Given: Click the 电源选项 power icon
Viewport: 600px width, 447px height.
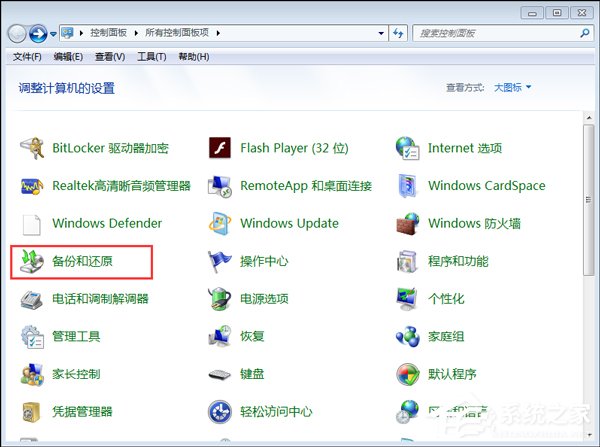Looking at the screenshot, I should click(x=221, y=298).
